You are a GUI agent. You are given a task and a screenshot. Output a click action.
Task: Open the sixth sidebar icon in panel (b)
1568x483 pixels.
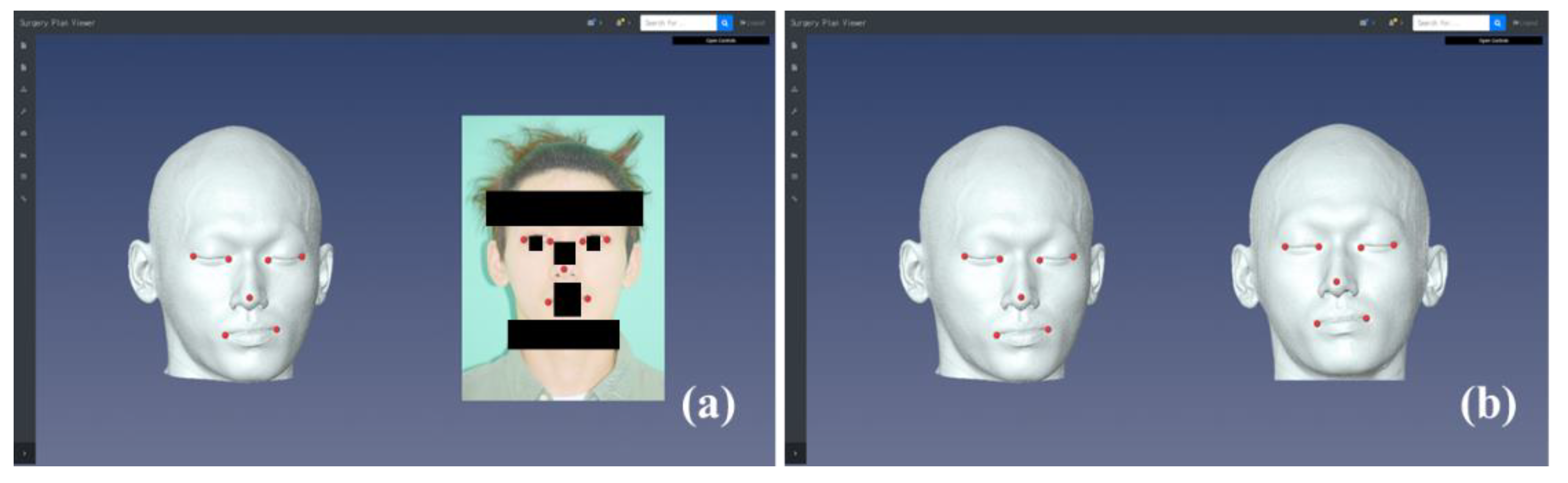(x=794, y=155)
